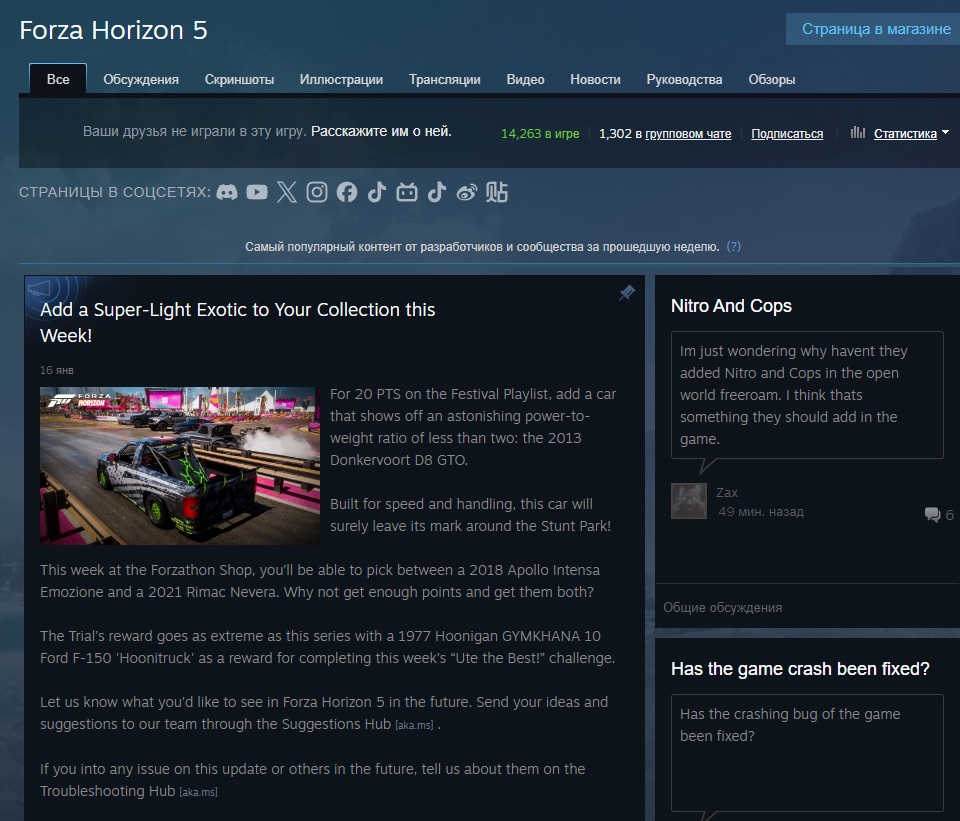Click the author name Zax
The width and height of the screenshot is (960, 821).
click(727, 492)
